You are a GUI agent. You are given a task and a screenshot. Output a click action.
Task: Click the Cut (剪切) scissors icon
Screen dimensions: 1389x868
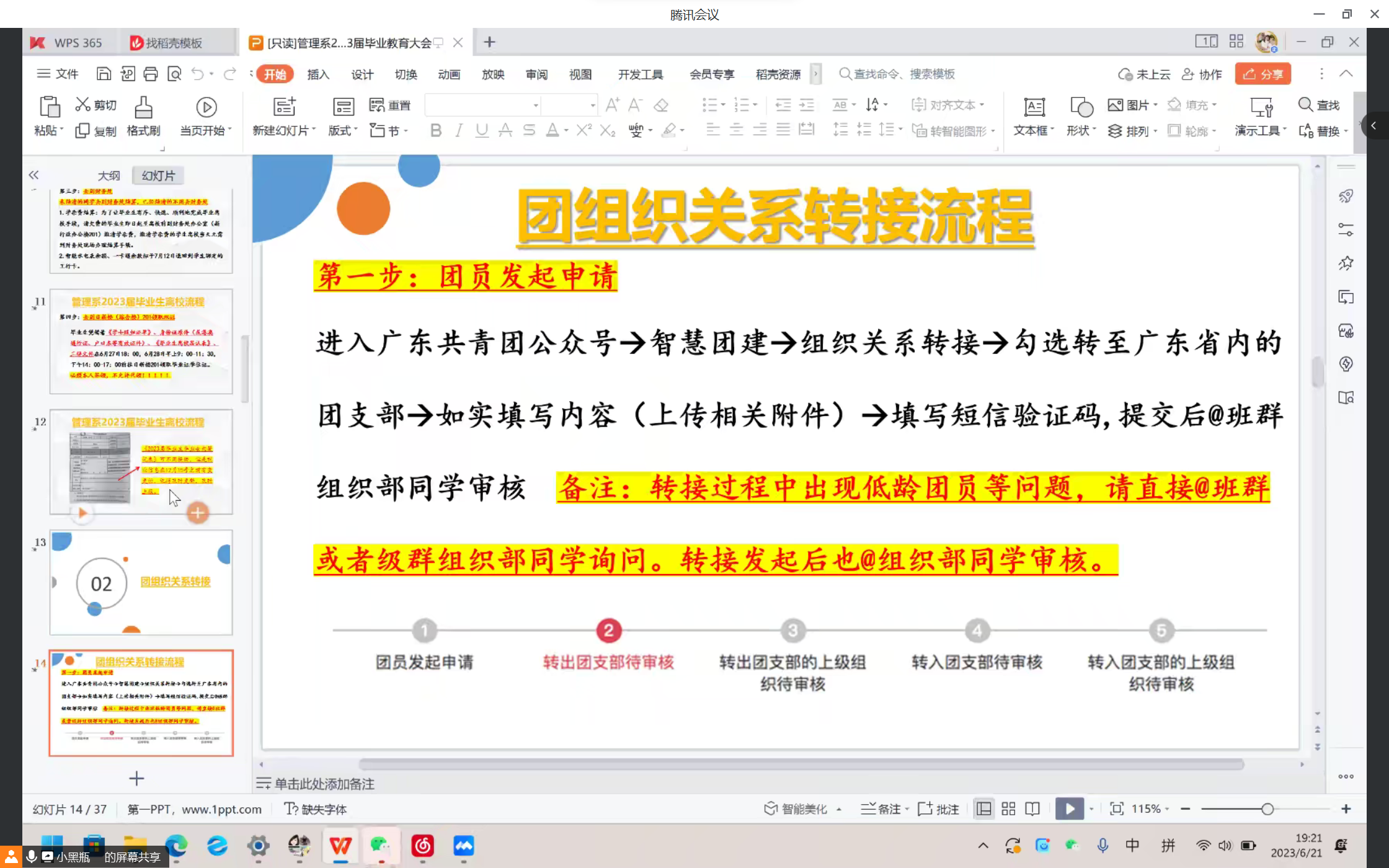[82, 104]
